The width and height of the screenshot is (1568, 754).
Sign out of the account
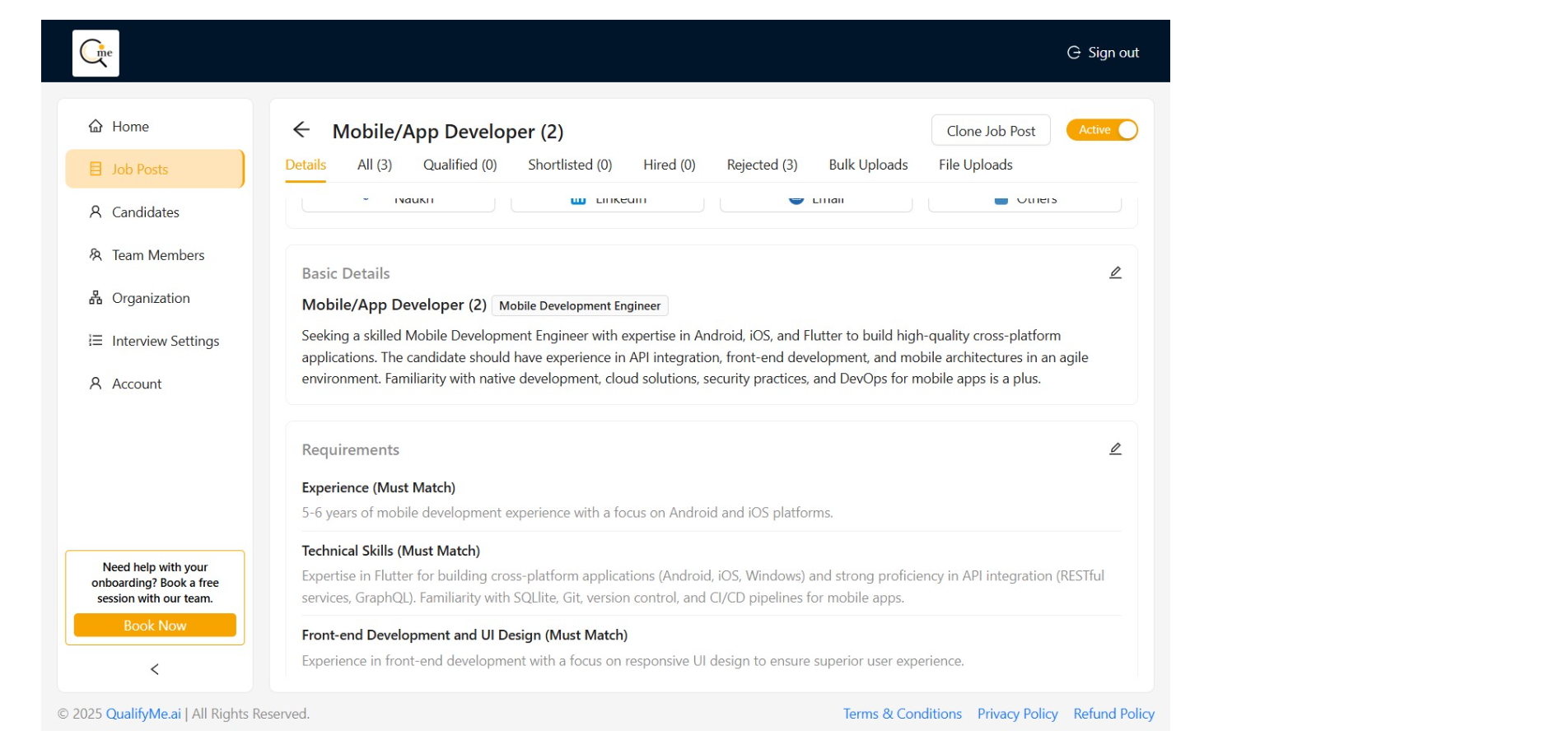coord(1104,53)
